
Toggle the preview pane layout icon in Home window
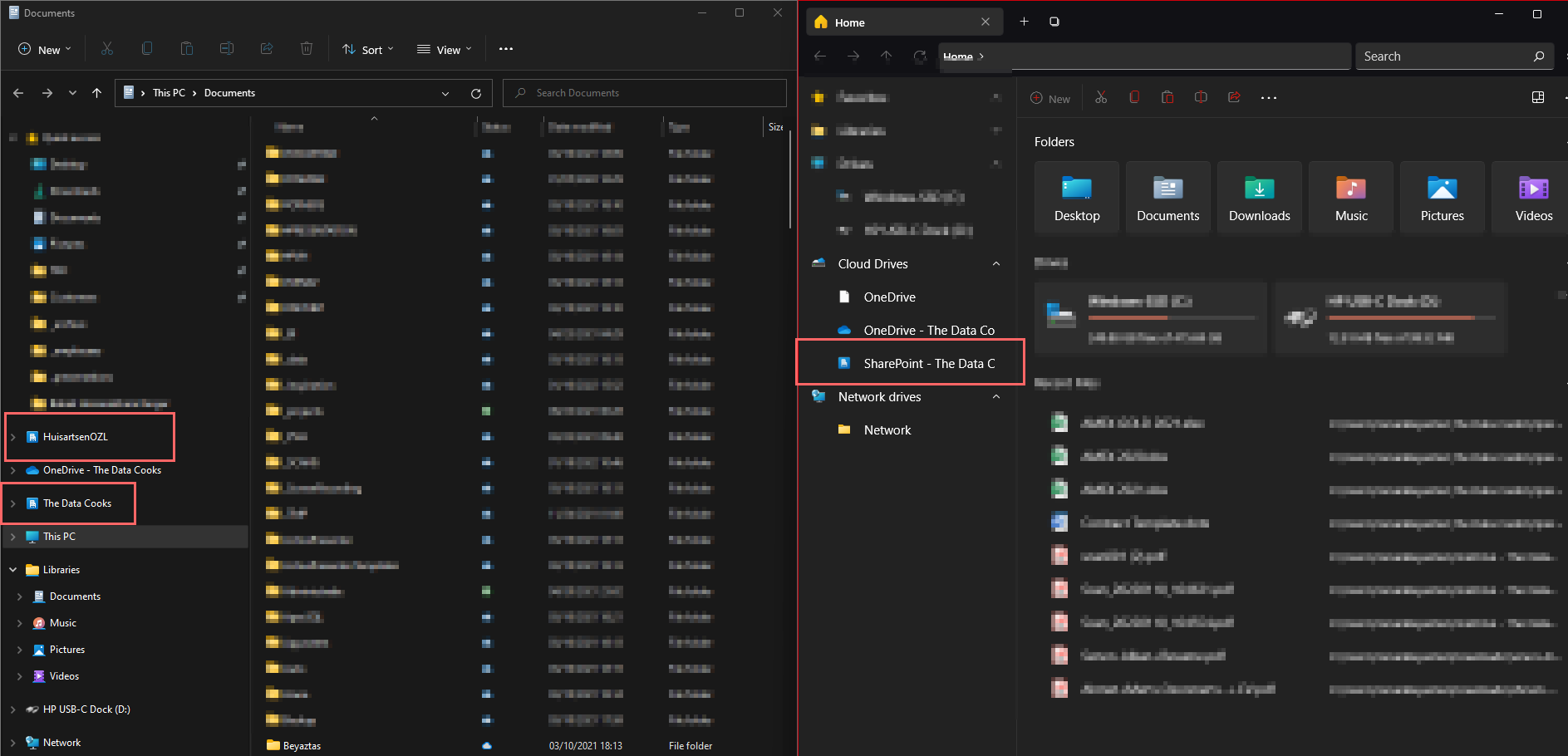pyautogui.click(x=1538, y=98)
